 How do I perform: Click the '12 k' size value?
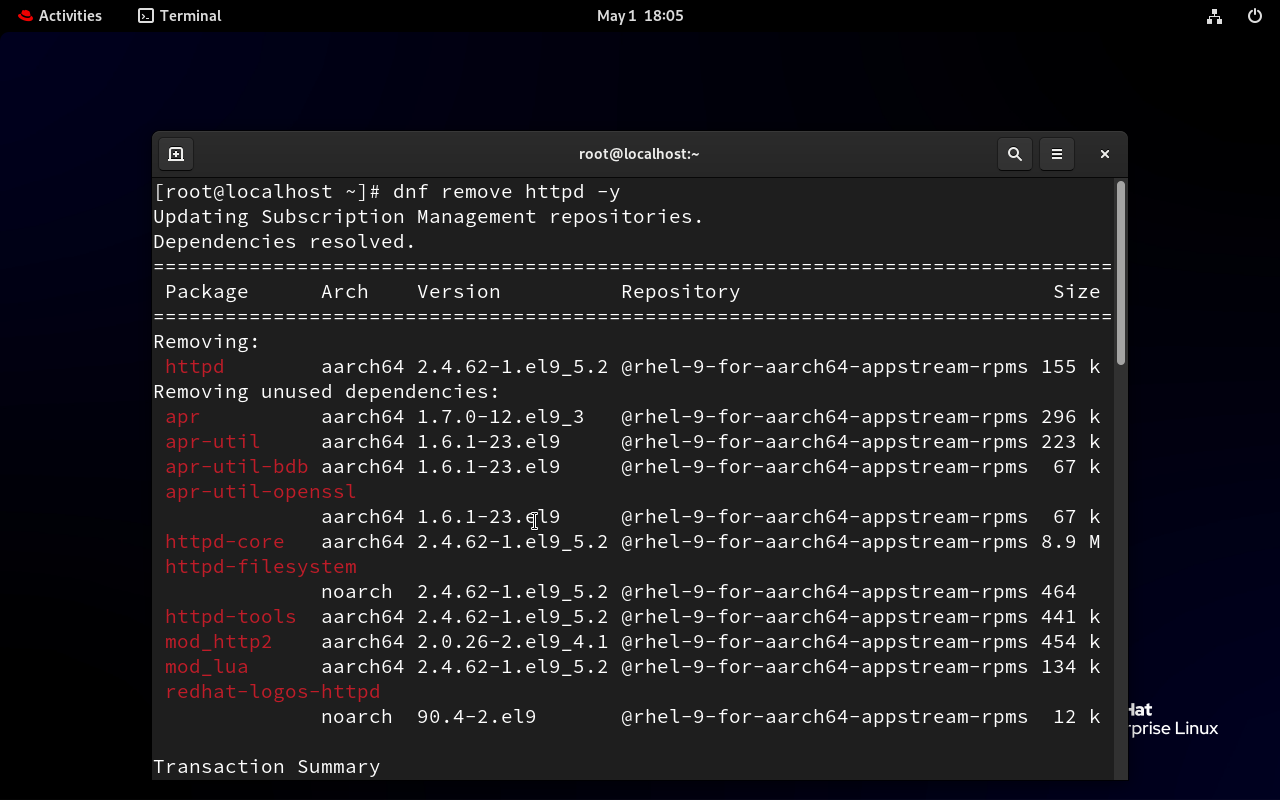point(1077,717)
